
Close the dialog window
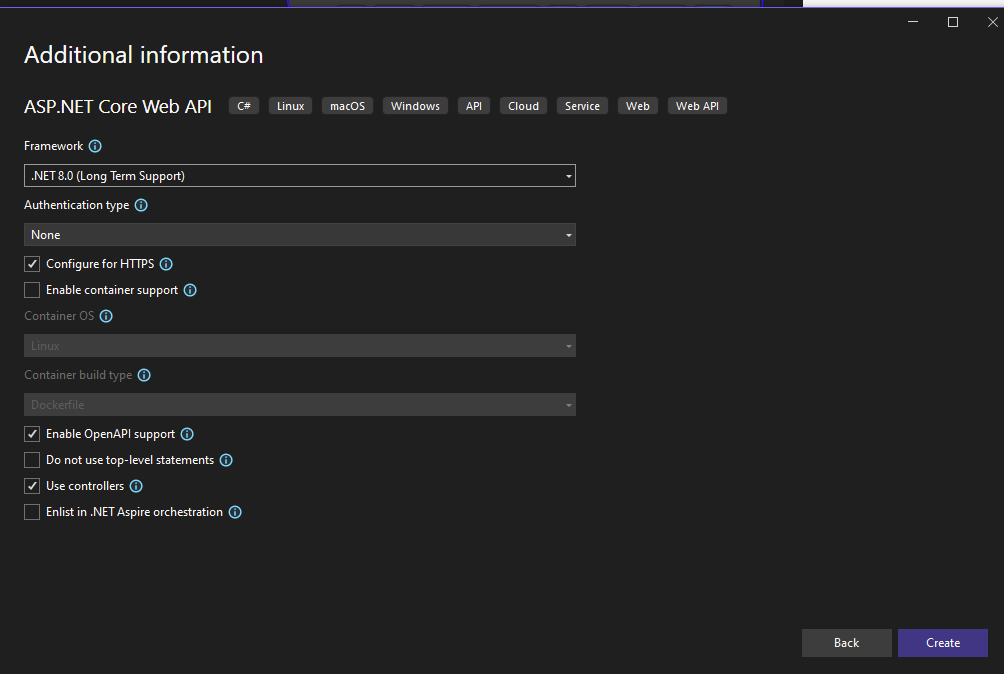click(x=992, y=22)
